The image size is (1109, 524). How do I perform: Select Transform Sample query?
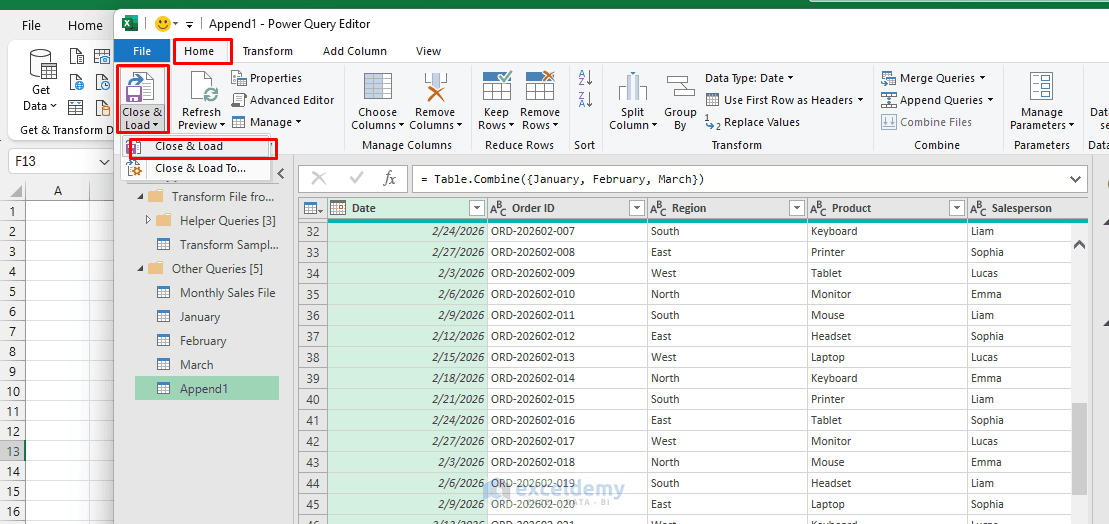pos(217,245)
